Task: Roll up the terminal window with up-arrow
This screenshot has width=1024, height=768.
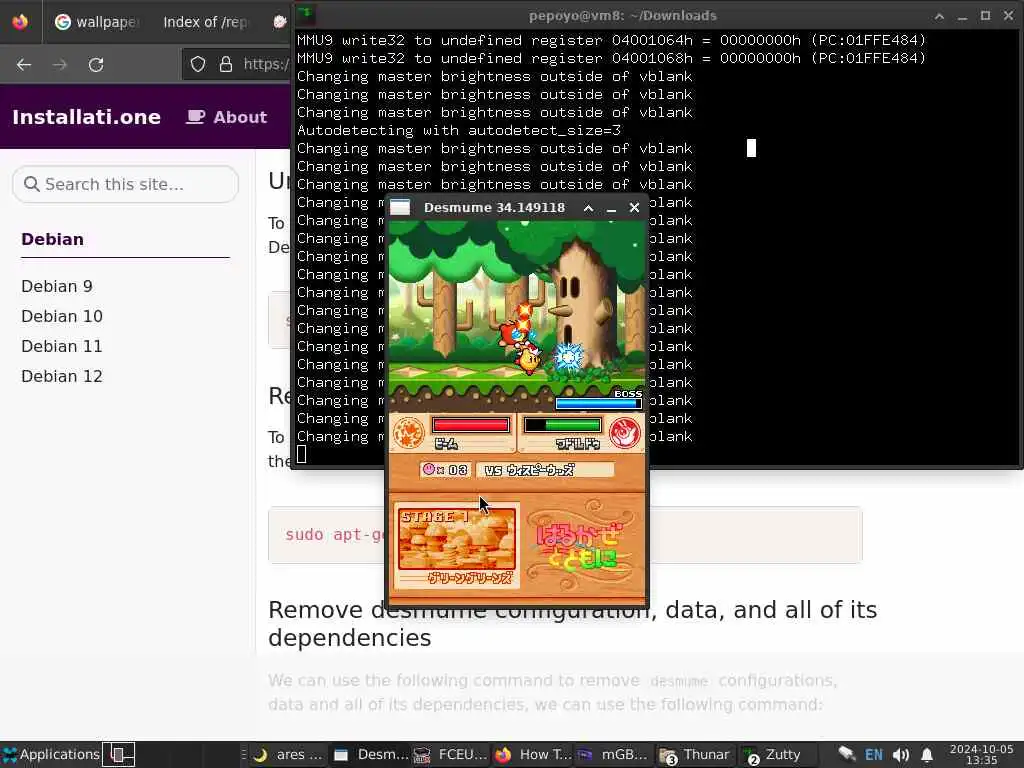Action: [x=939, y=16]
